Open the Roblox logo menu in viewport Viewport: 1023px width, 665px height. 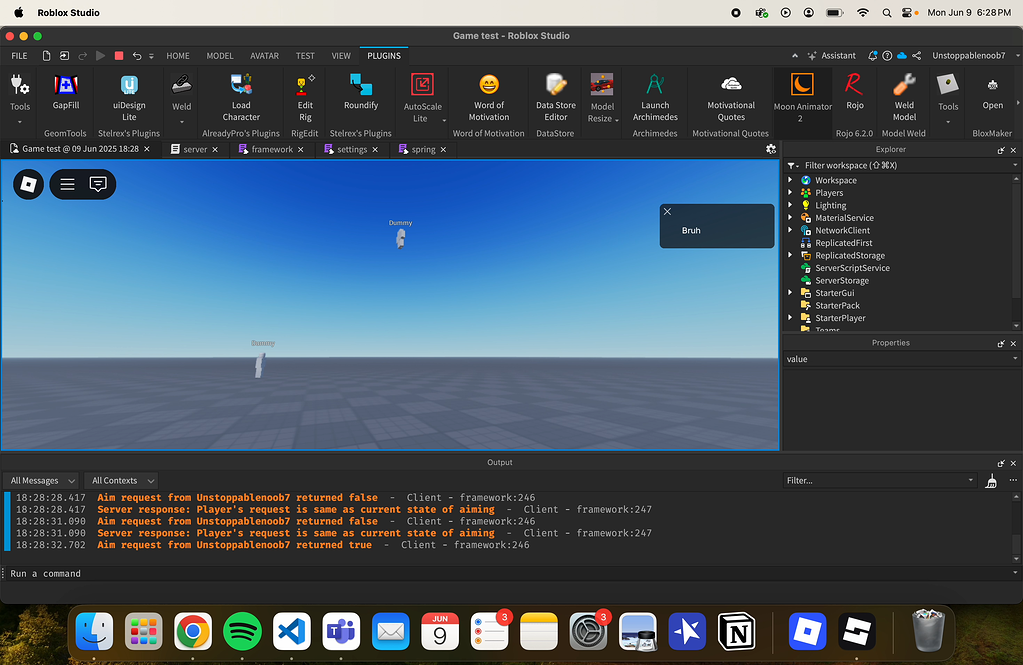point(29,185)
